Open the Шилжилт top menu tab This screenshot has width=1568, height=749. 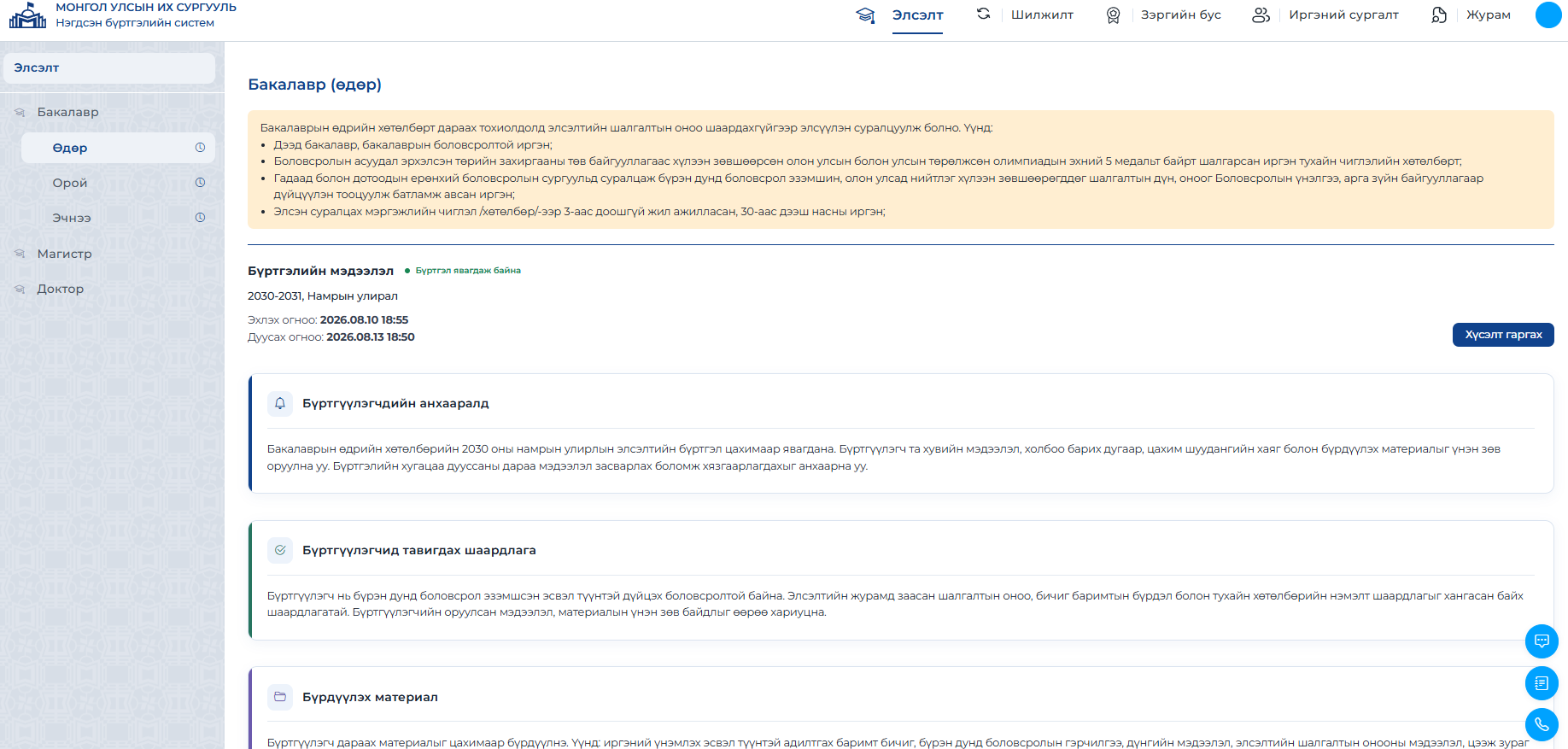tap(1042, 15)
